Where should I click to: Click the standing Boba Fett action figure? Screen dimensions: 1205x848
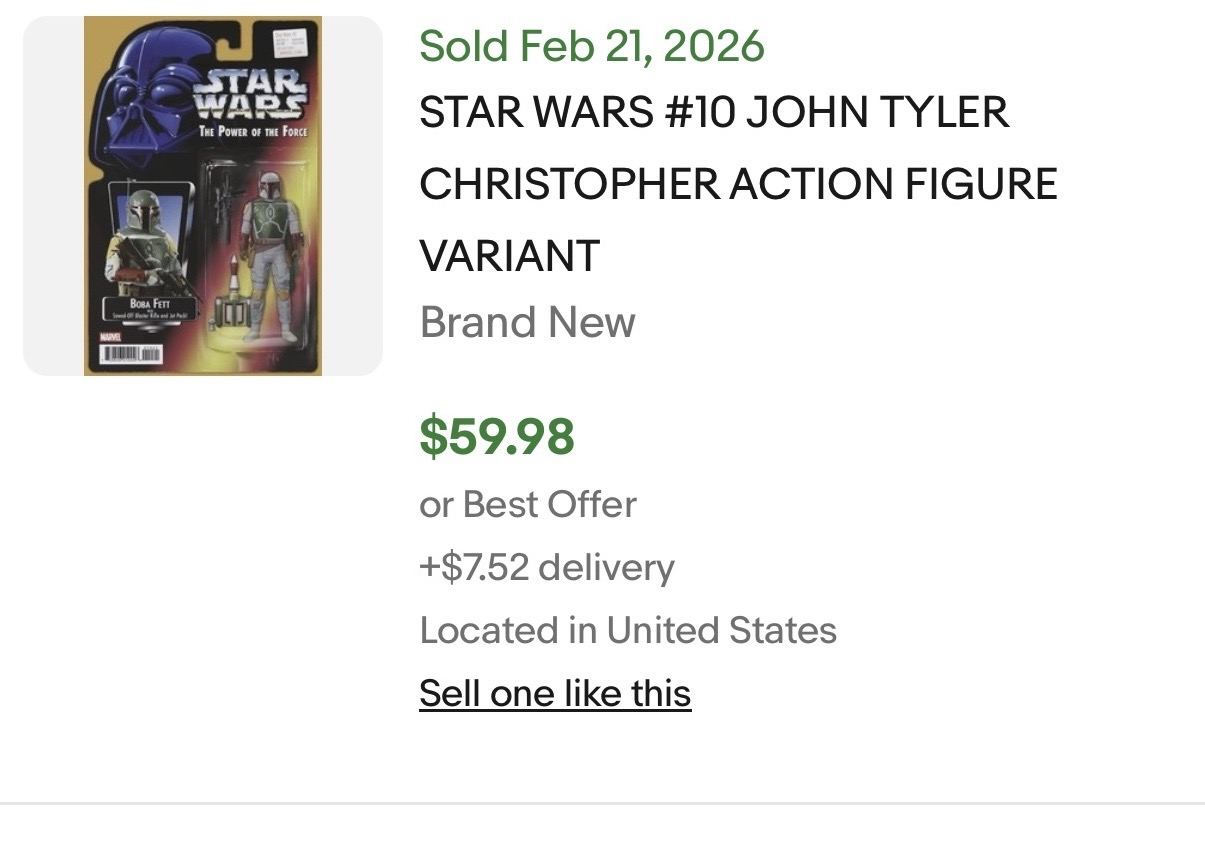tap(272, 250)
